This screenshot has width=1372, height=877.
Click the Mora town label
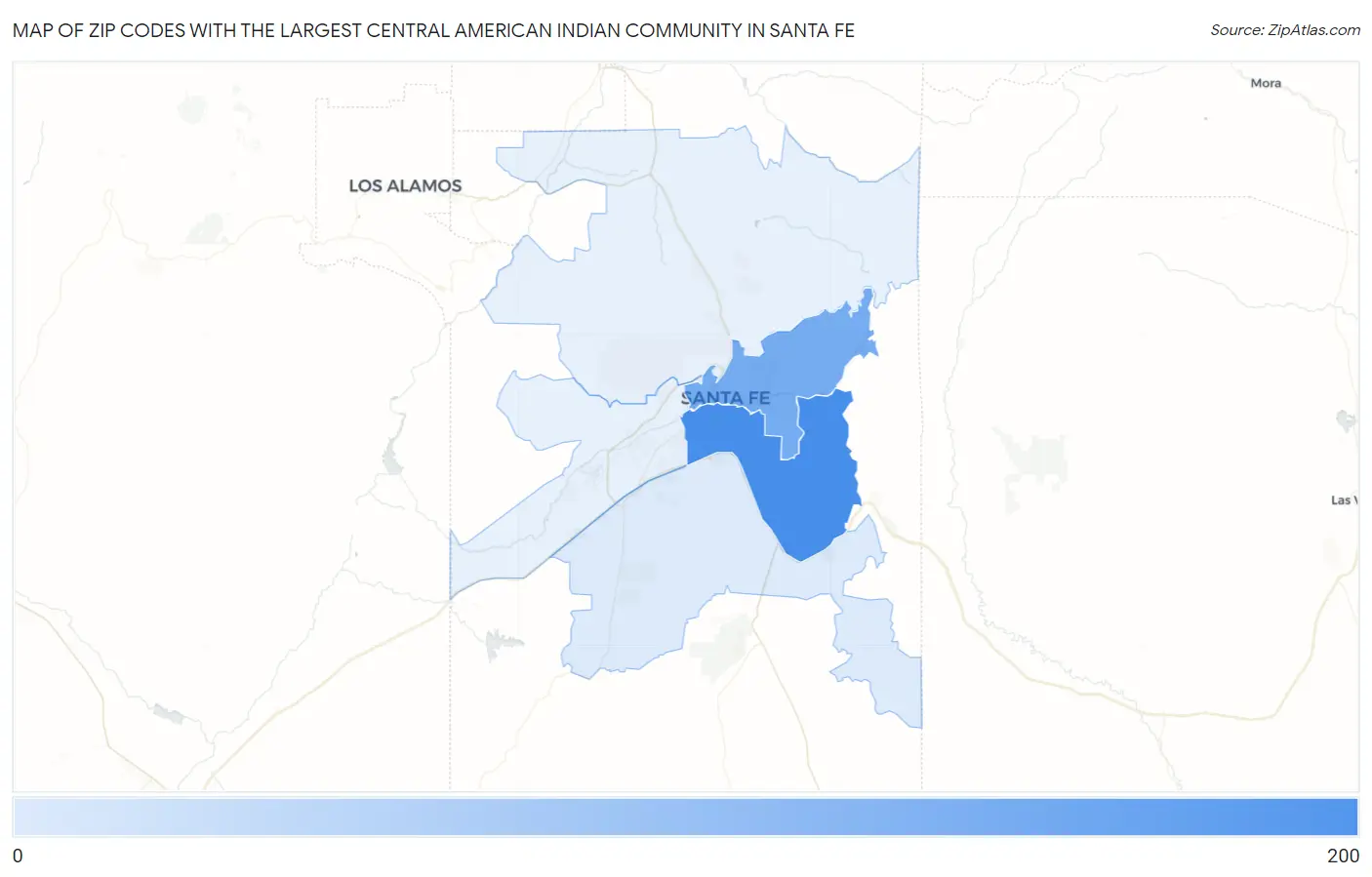pos(1266,84)
